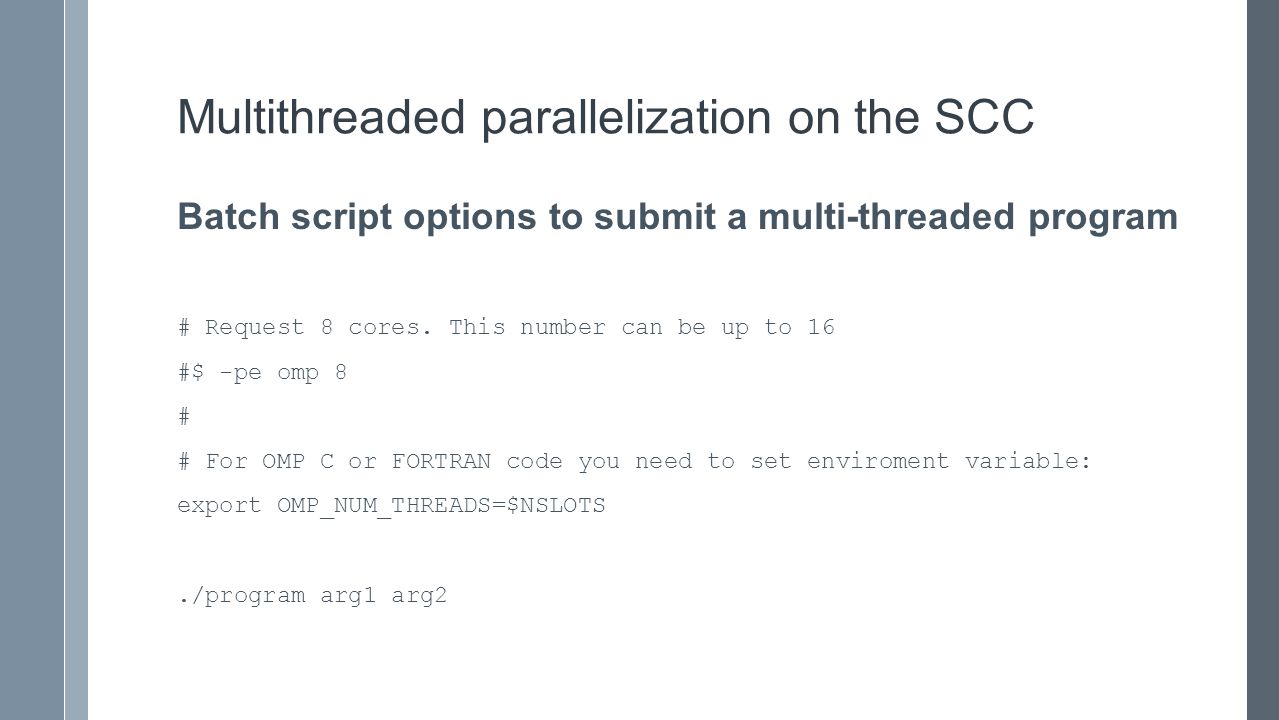Click the word 'enviroment' in the comment
Image resolution: width=1279 pixels, height=720 pixels.
877,462
